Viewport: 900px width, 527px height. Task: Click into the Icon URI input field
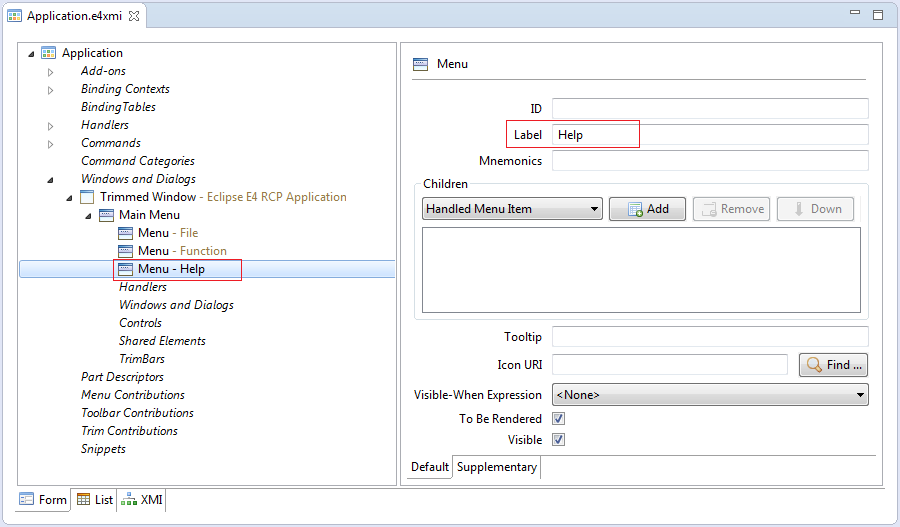click(670, 365)
